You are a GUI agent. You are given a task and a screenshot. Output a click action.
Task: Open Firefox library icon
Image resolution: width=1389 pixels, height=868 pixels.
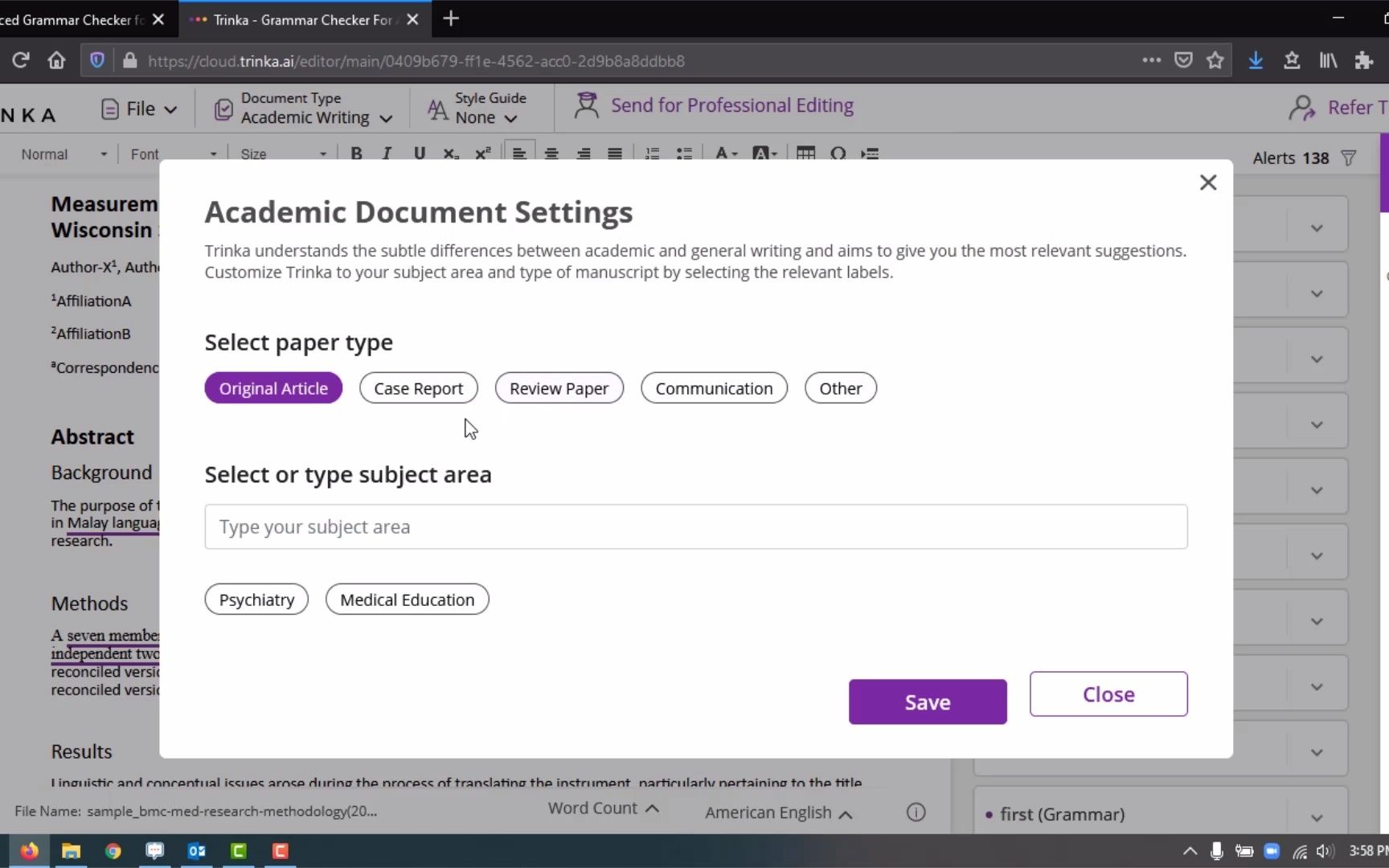click(1328, 60)
